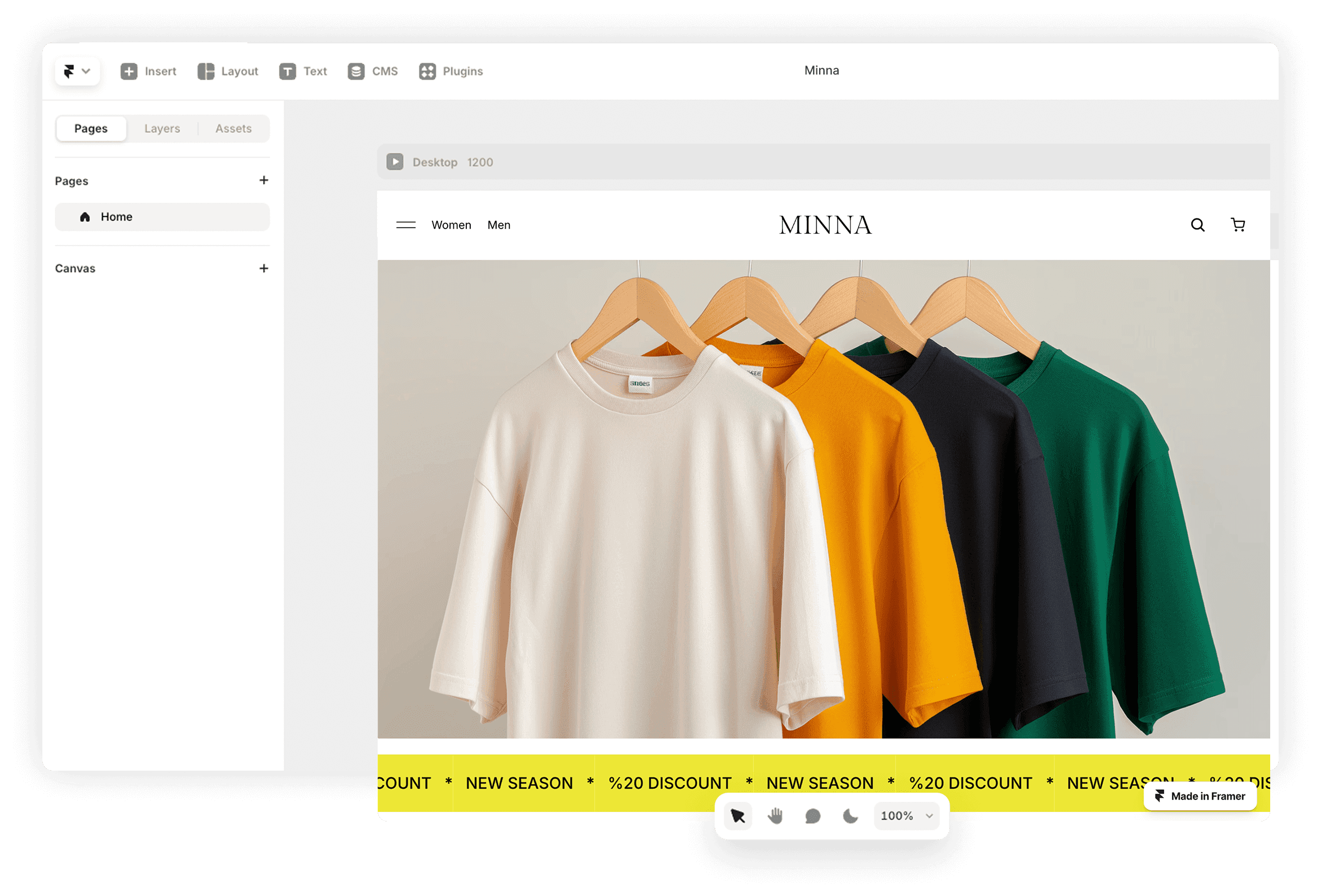This screenshot has height=896, width=1321.
Task: Click the Home page house icon
Action: (85, 217)
